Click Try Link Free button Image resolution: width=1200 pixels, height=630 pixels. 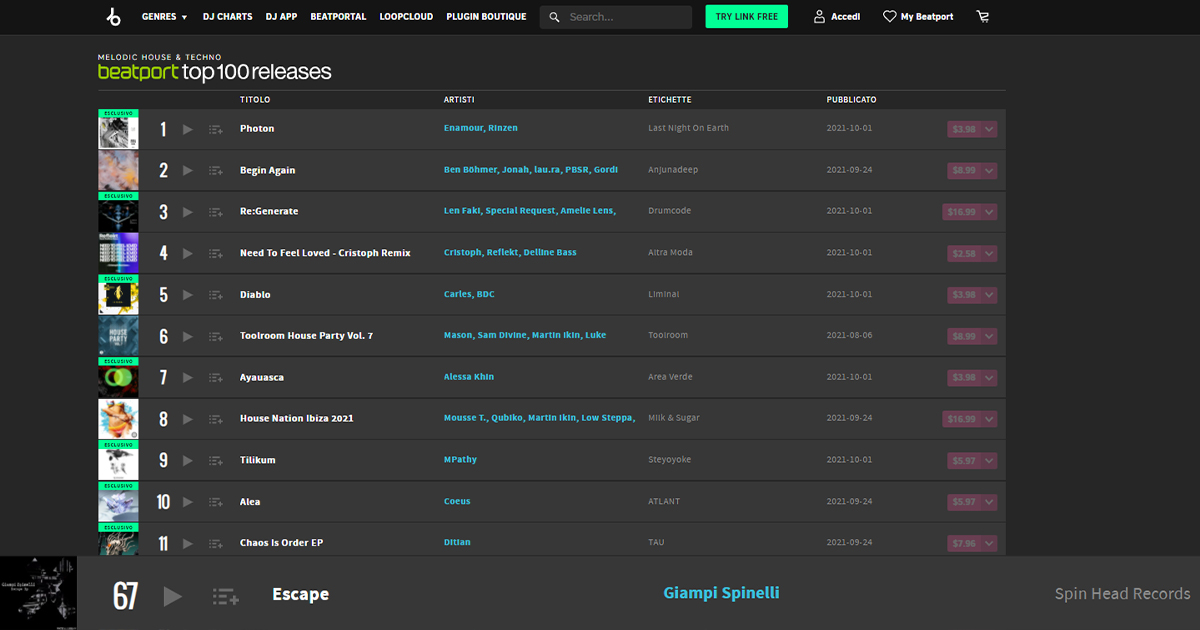[x=746, y=16]
